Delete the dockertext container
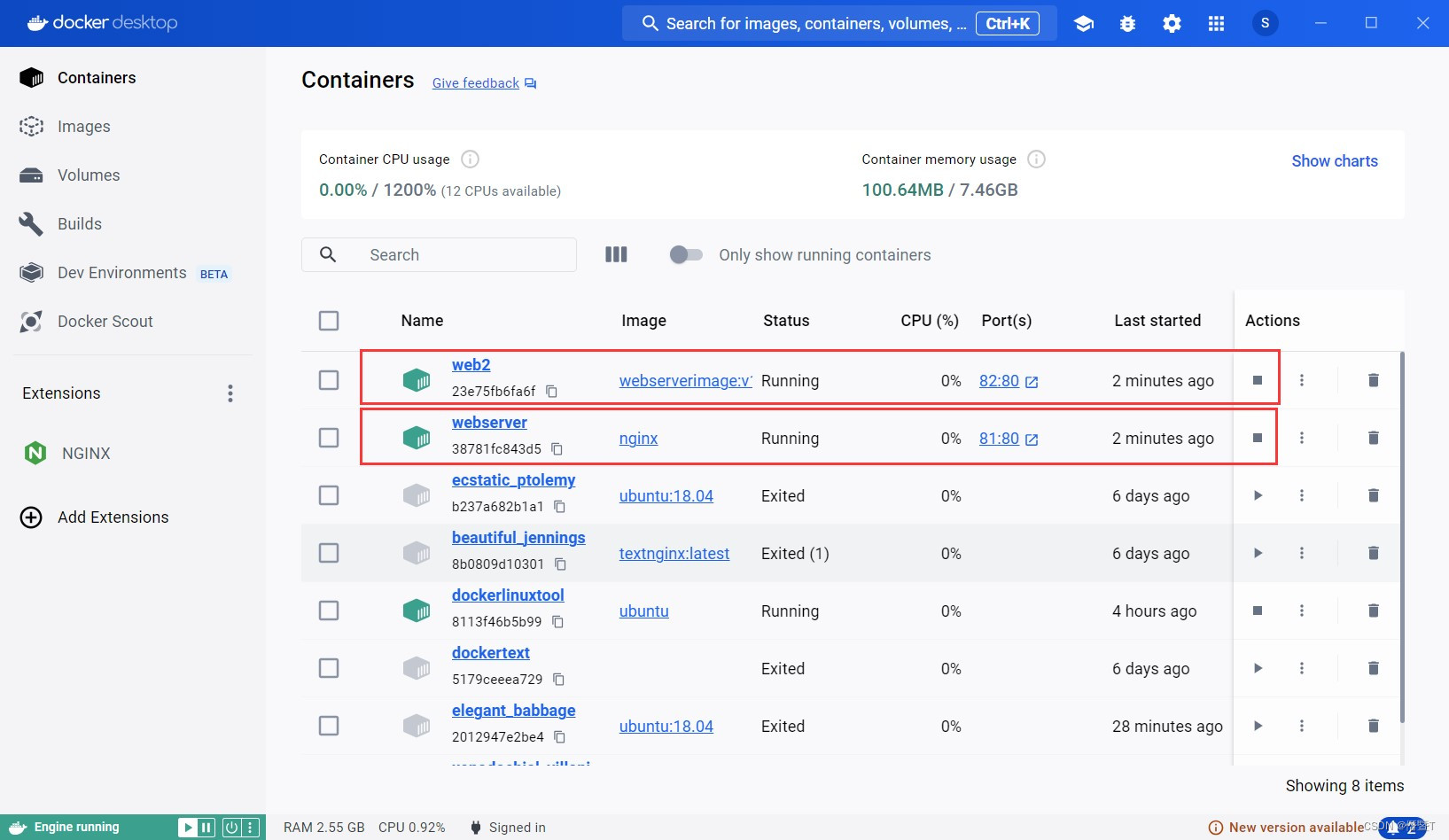The height and width of the screenshot is (840, 1449). pos(1373,668)
